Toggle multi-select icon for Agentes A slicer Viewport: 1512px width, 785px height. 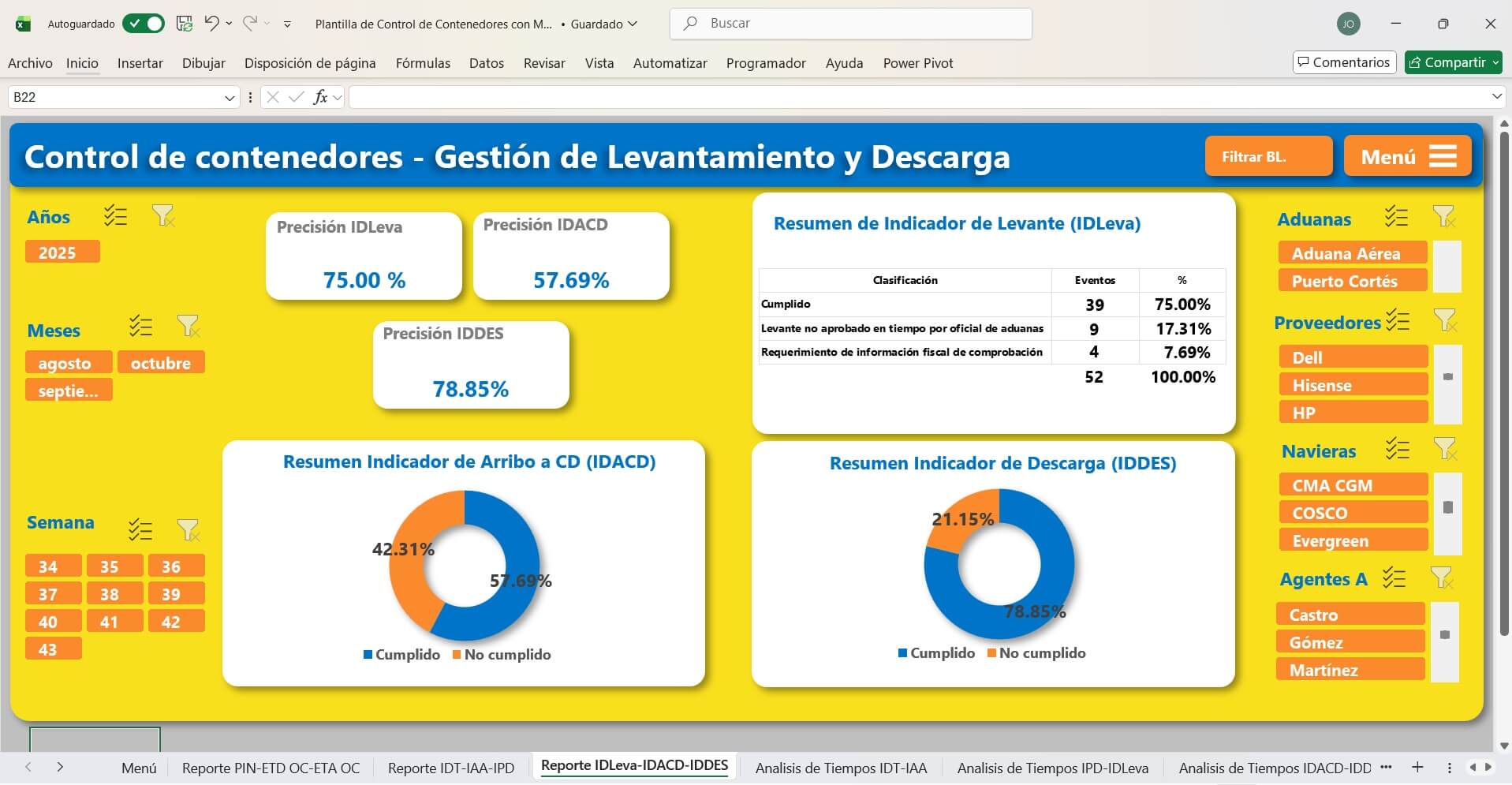tap(1394, 578)
